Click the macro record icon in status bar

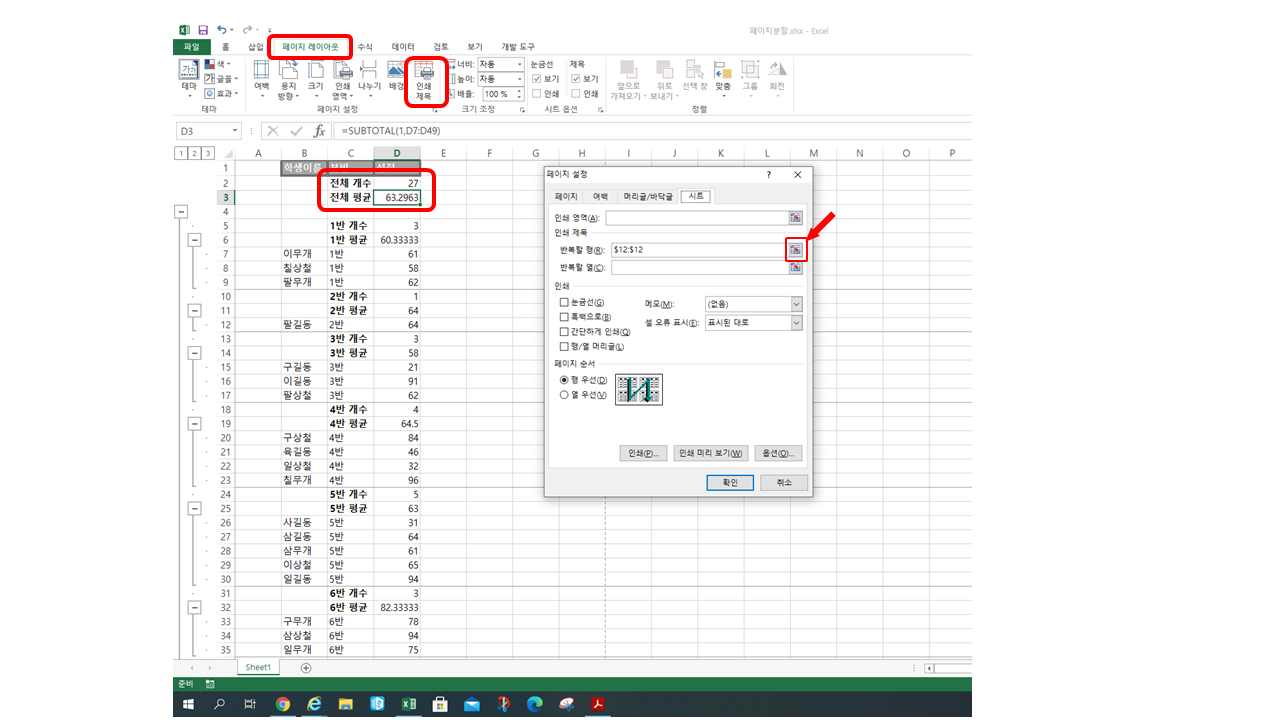[x=211, y=684]
